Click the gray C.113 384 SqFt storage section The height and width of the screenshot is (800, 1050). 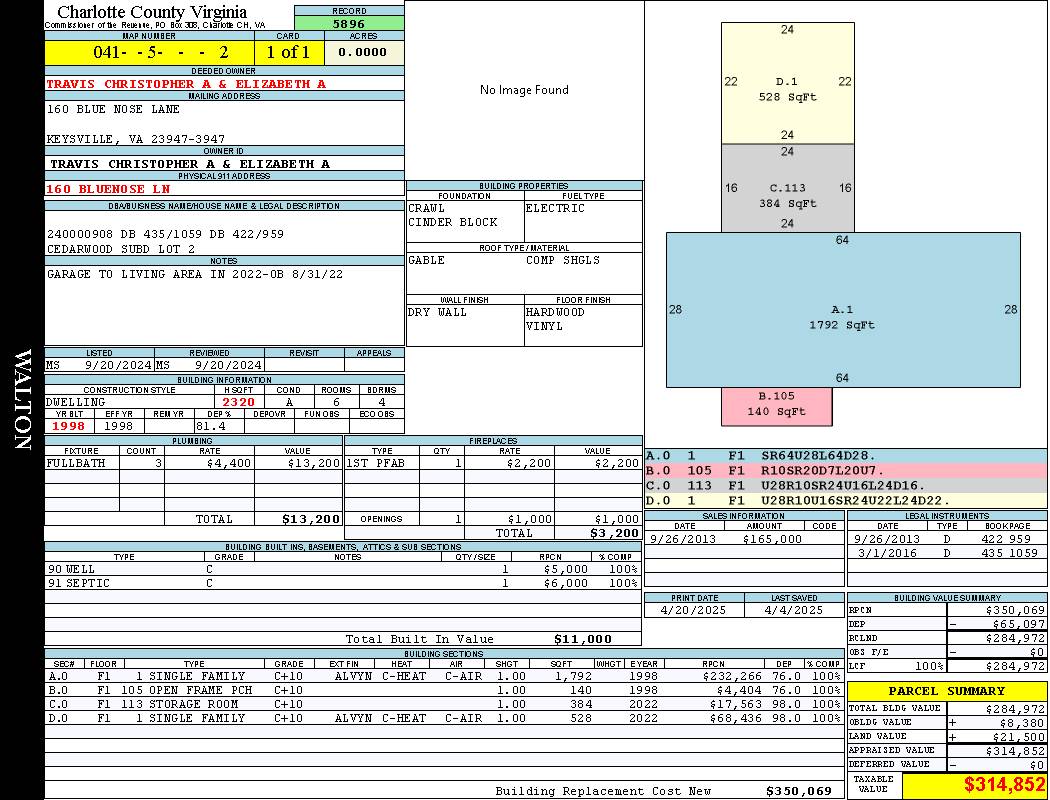[788, 188]
